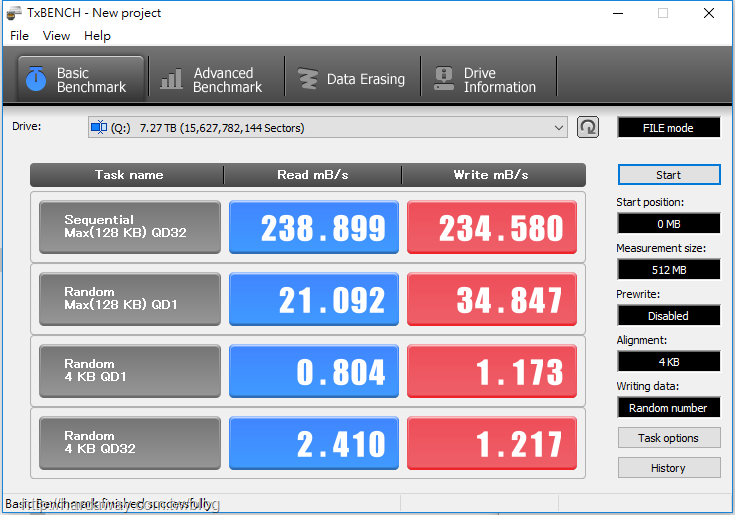This screenshot has height=515, width=735.
Task: Close the TxBENCH window
Action: tap(709, 13)
